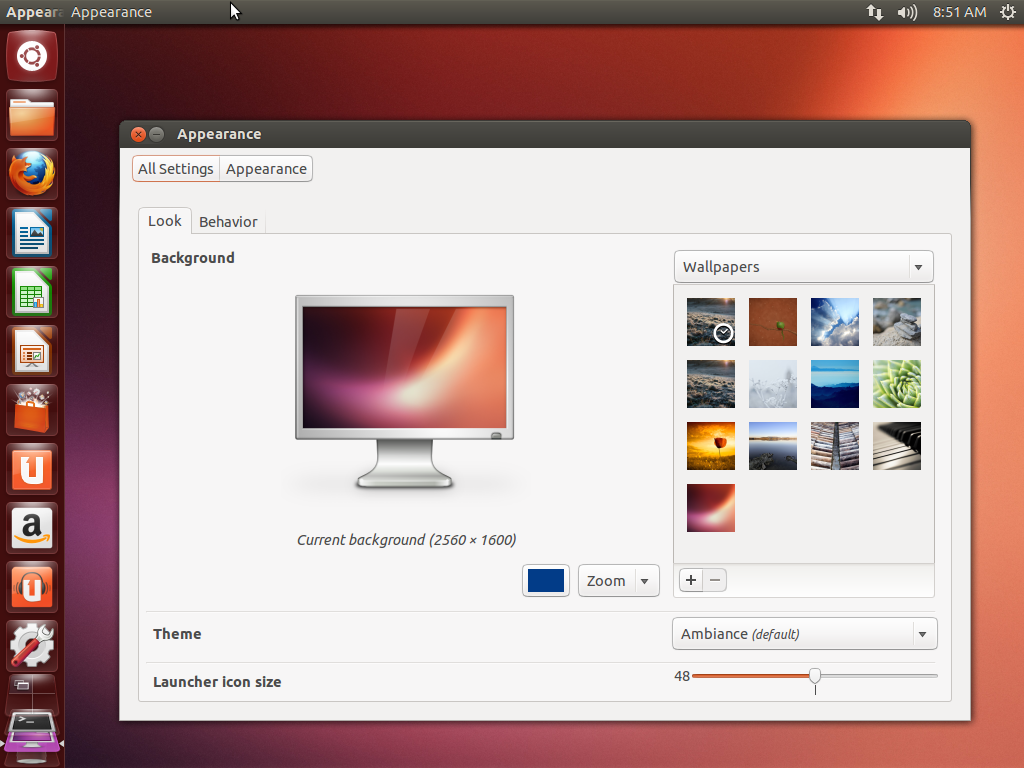Launch LibreOffice Writer from the dock
Screen dimensions: 1024x768
[32, 234]
